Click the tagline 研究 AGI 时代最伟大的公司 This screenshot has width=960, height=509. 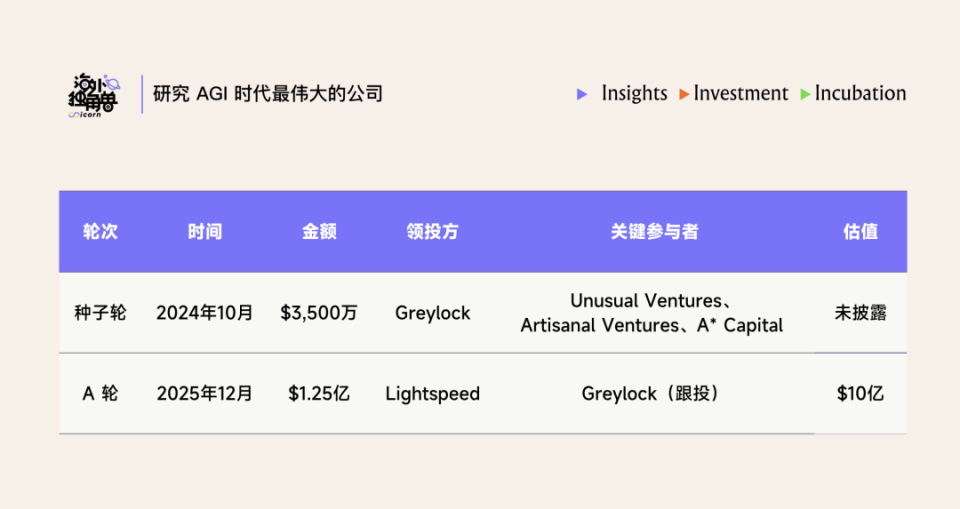[268, 94]
